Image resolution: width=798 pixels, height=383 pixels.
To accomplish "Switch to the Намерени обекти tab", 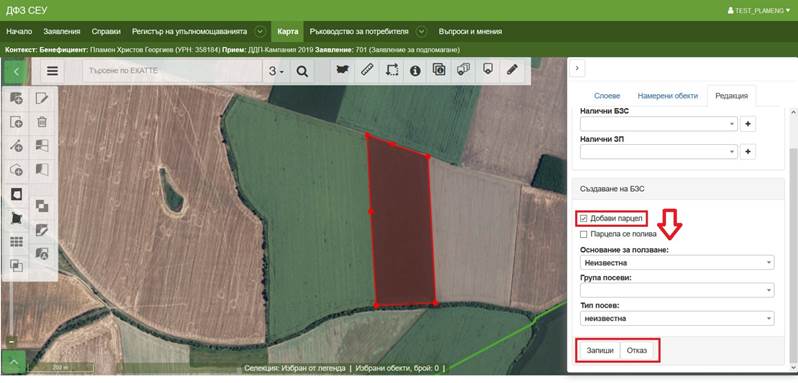I will click(x=667, y=96).
